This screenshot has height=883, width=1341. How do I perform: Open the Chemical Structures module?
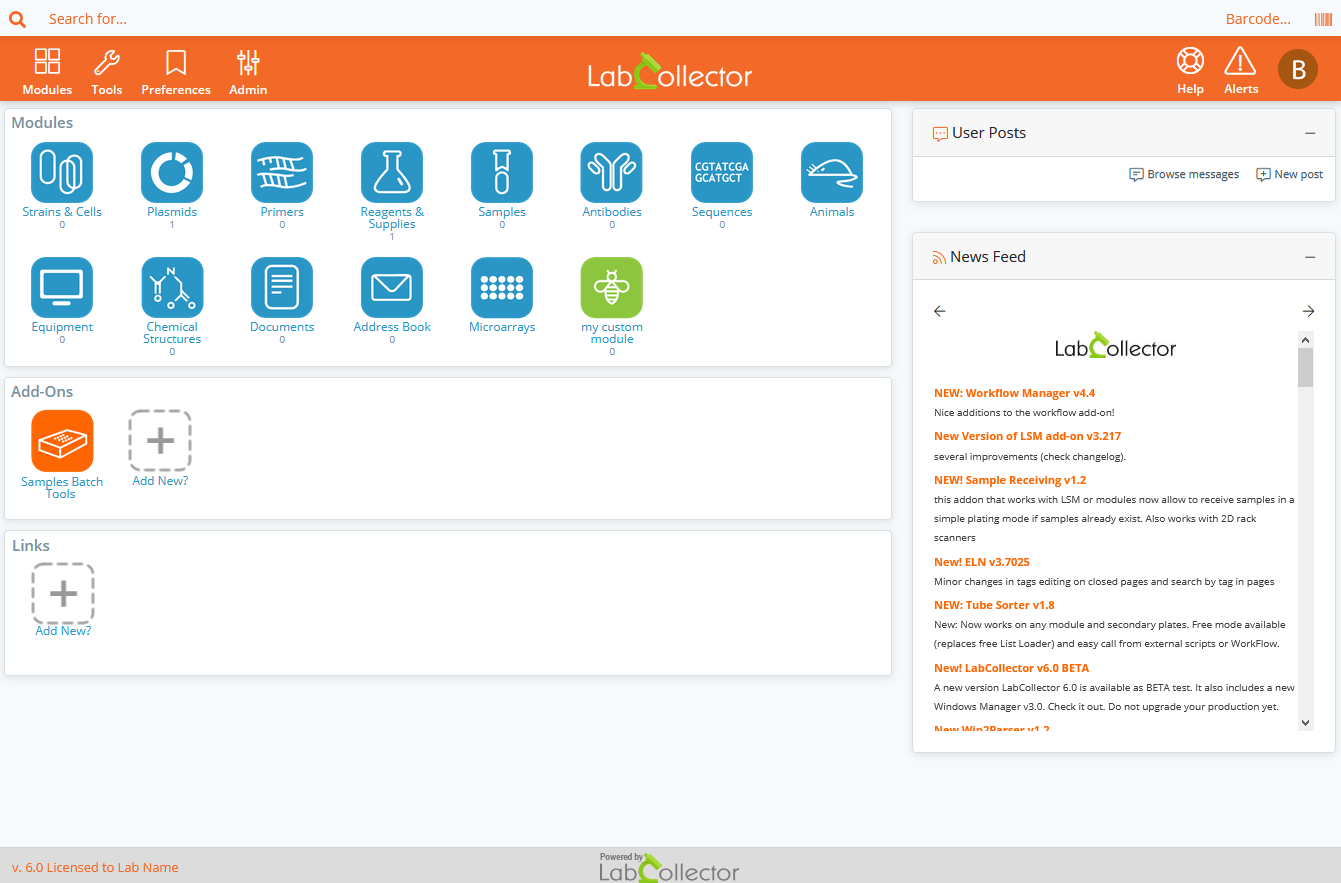click(172, 288)
